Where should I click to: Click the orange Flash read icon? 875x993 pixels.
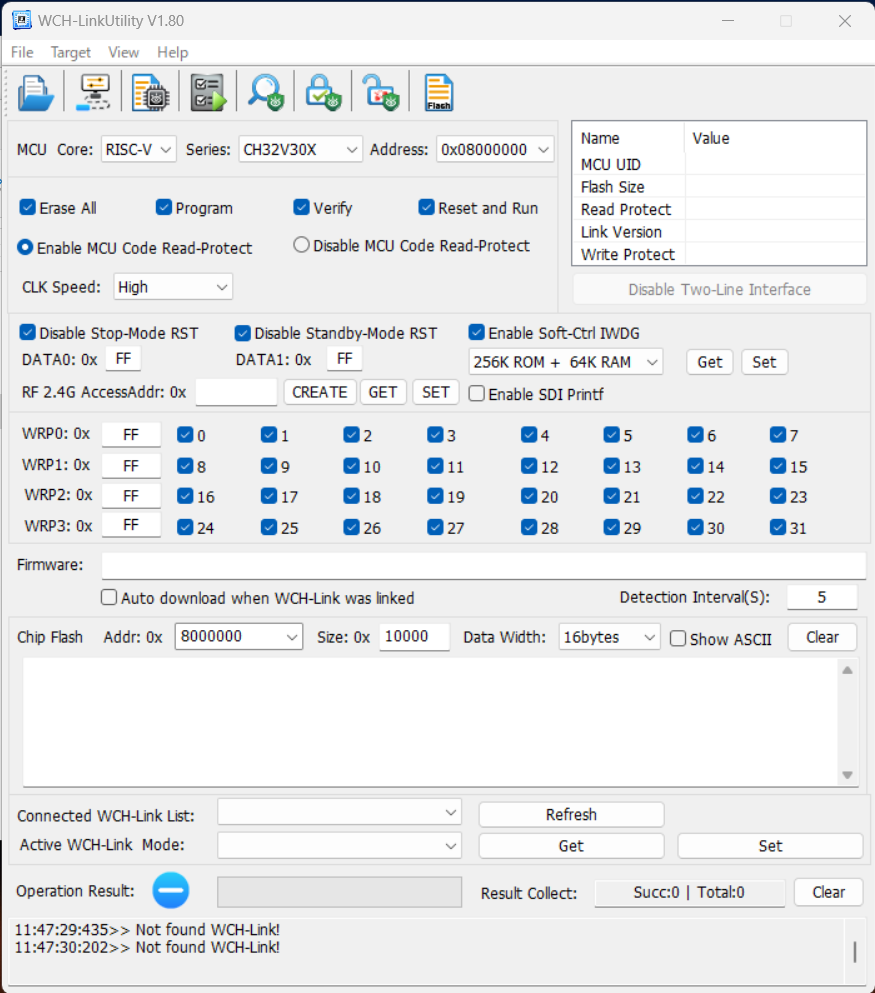(439, 92)
